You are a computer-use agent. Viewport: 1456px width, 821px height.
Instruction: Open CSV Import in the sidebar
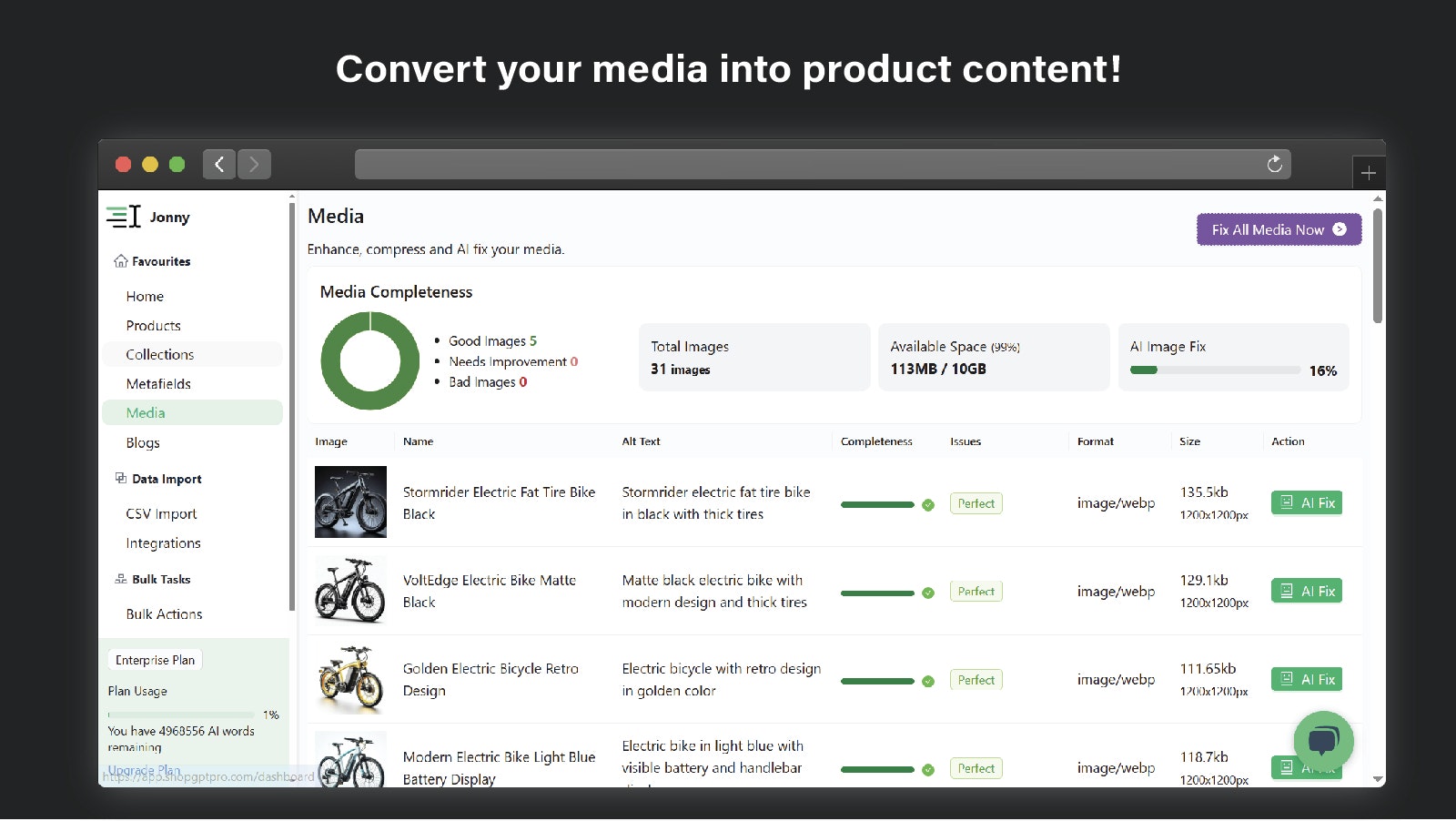click(x=161, y=514)
